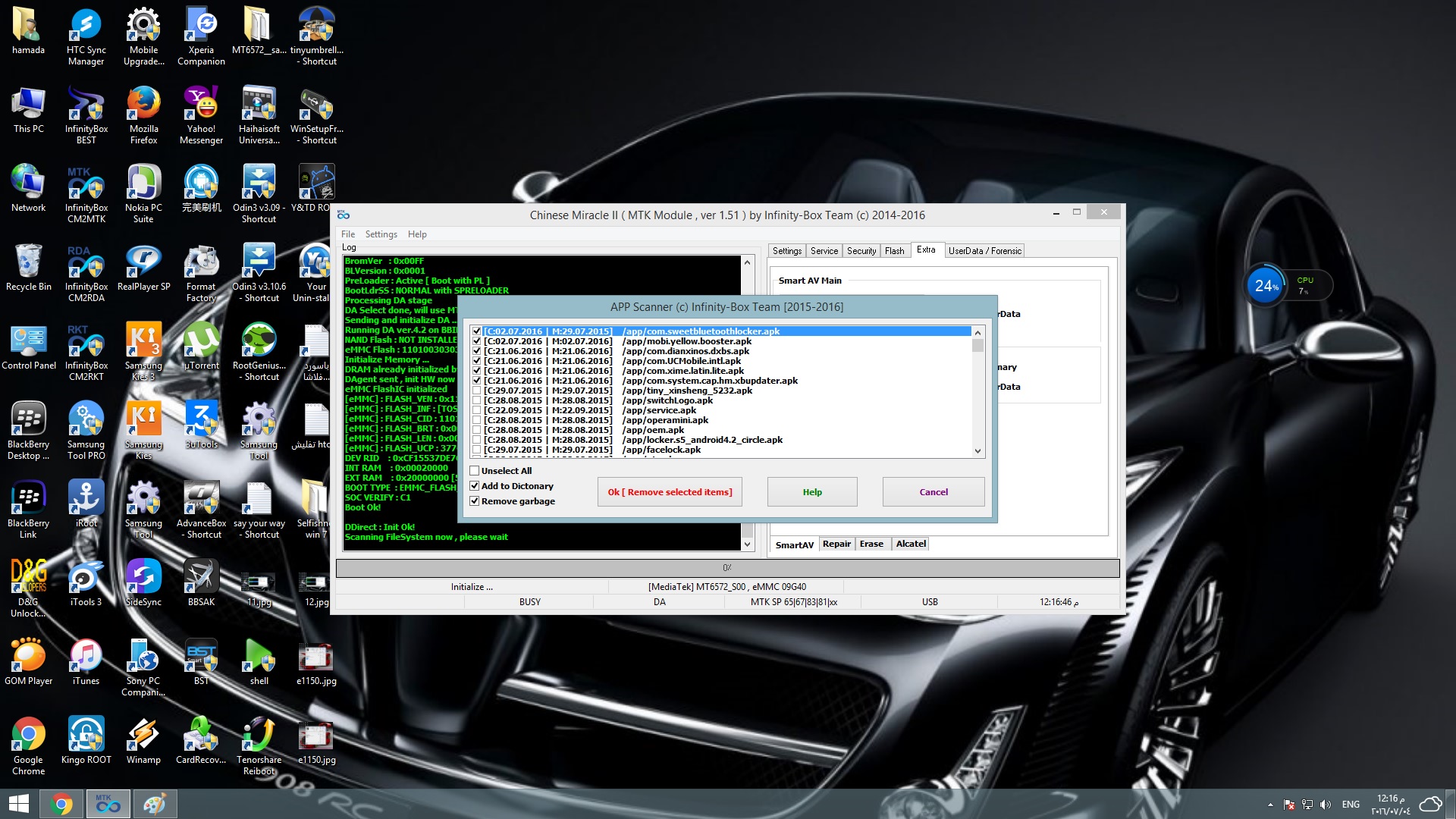Image resolution: width=1456 pixels, height=819 pixels.
Task: Switch to the Paint taskbar app
Action: coord(155,804)
